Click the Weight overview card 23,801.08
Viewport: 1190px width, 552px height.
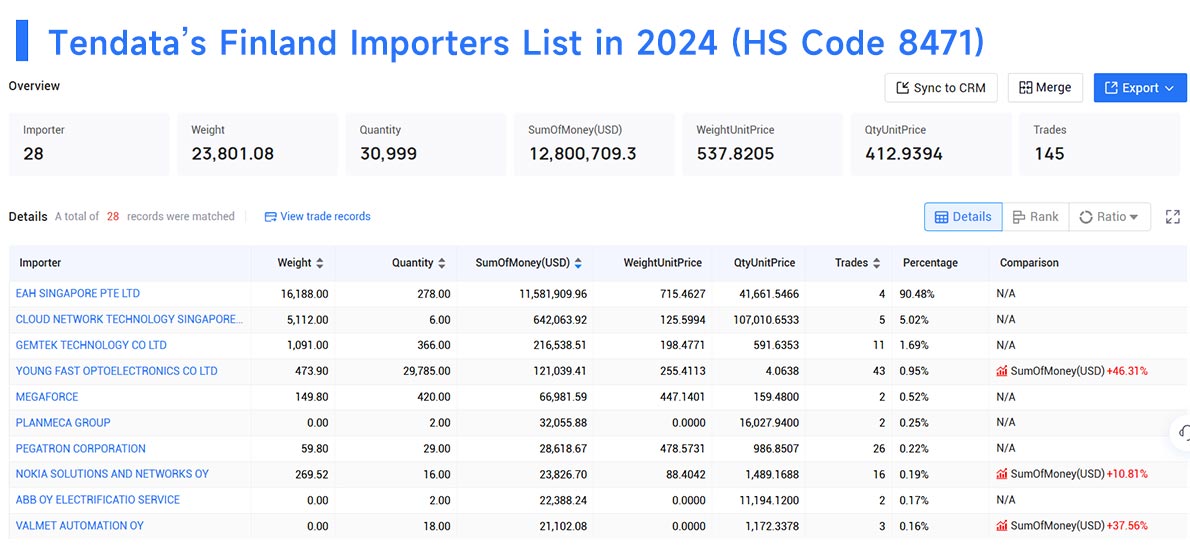pos(257,144)
